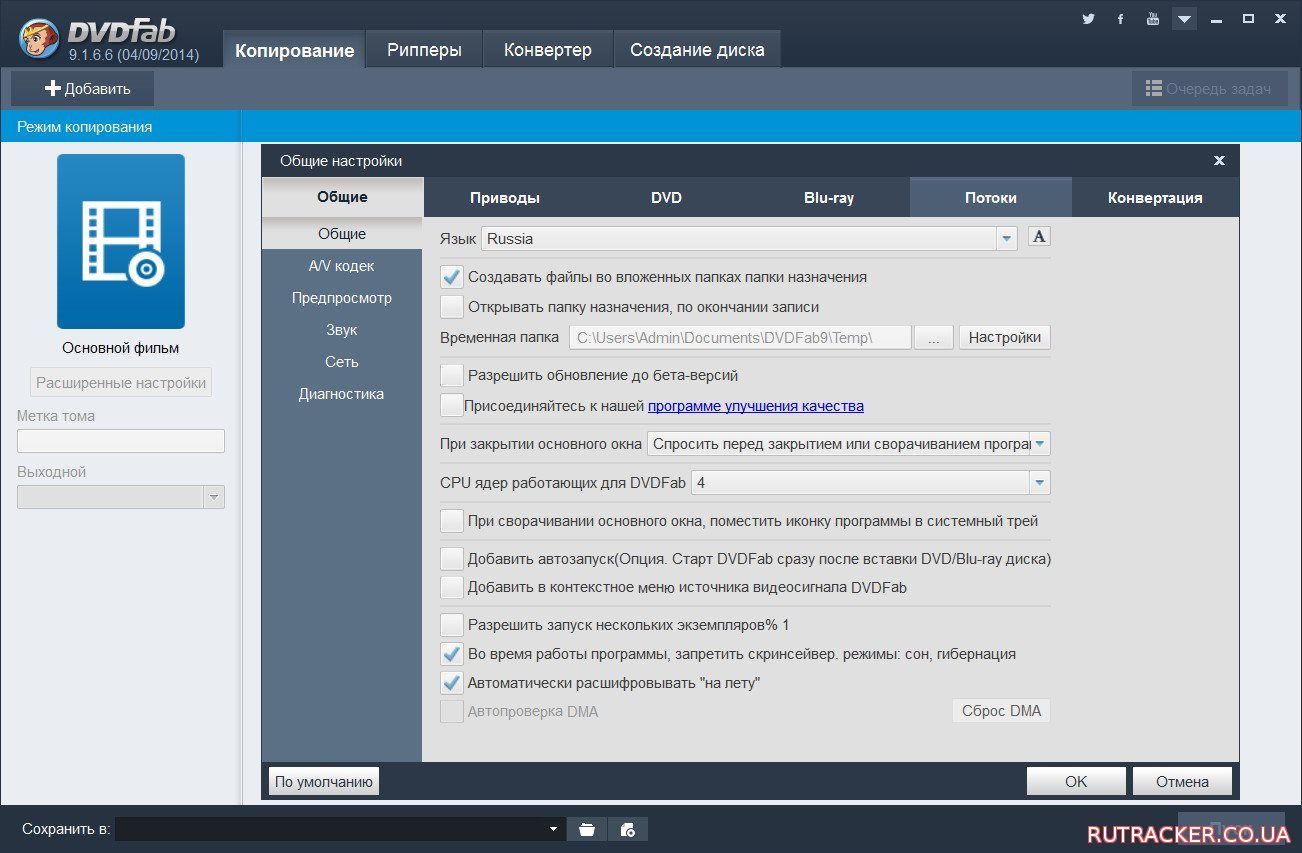Open output folder icon beside Сохранить в
Image resolution: width=1302 pixels, height=853 pixels.
point(587,829)
